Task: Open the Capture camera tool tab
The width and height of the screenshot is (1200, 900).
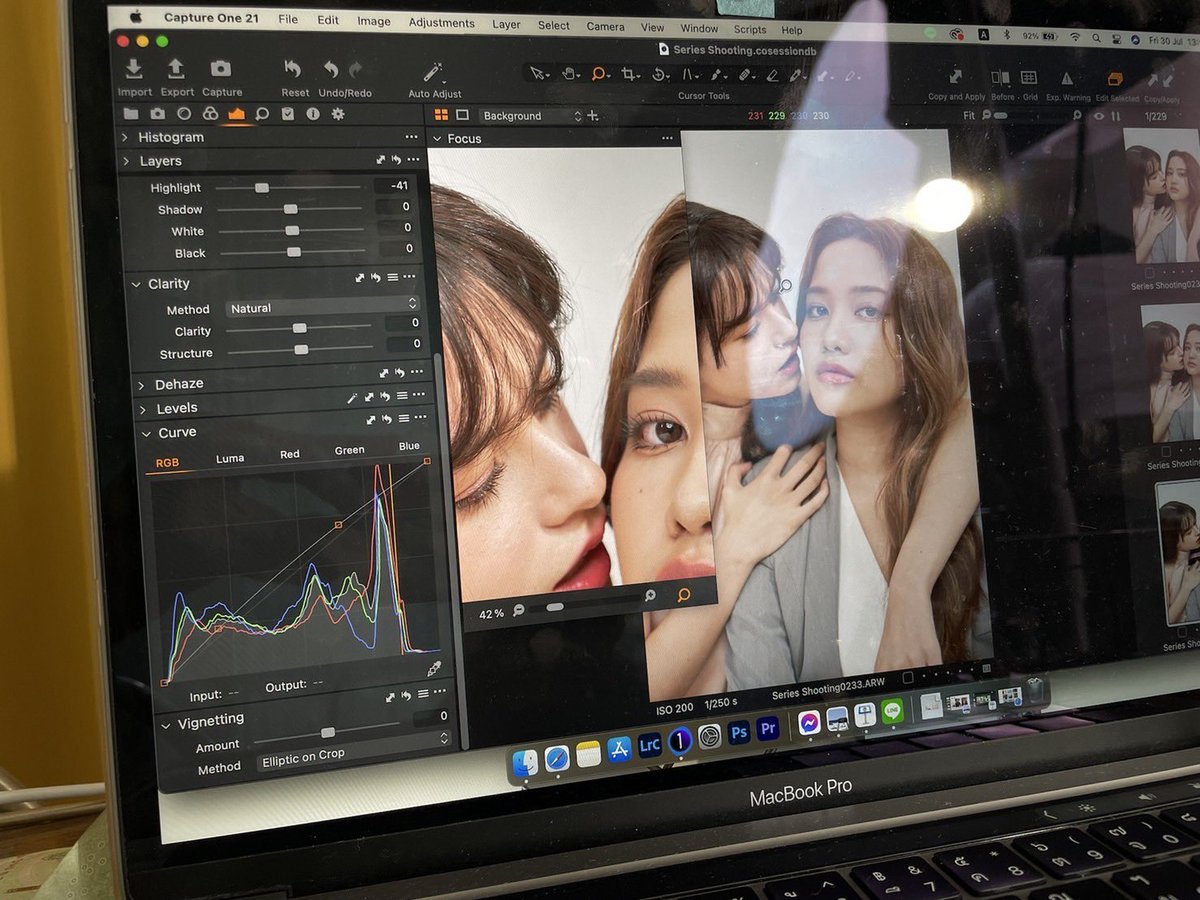Action: click(157, 114)
